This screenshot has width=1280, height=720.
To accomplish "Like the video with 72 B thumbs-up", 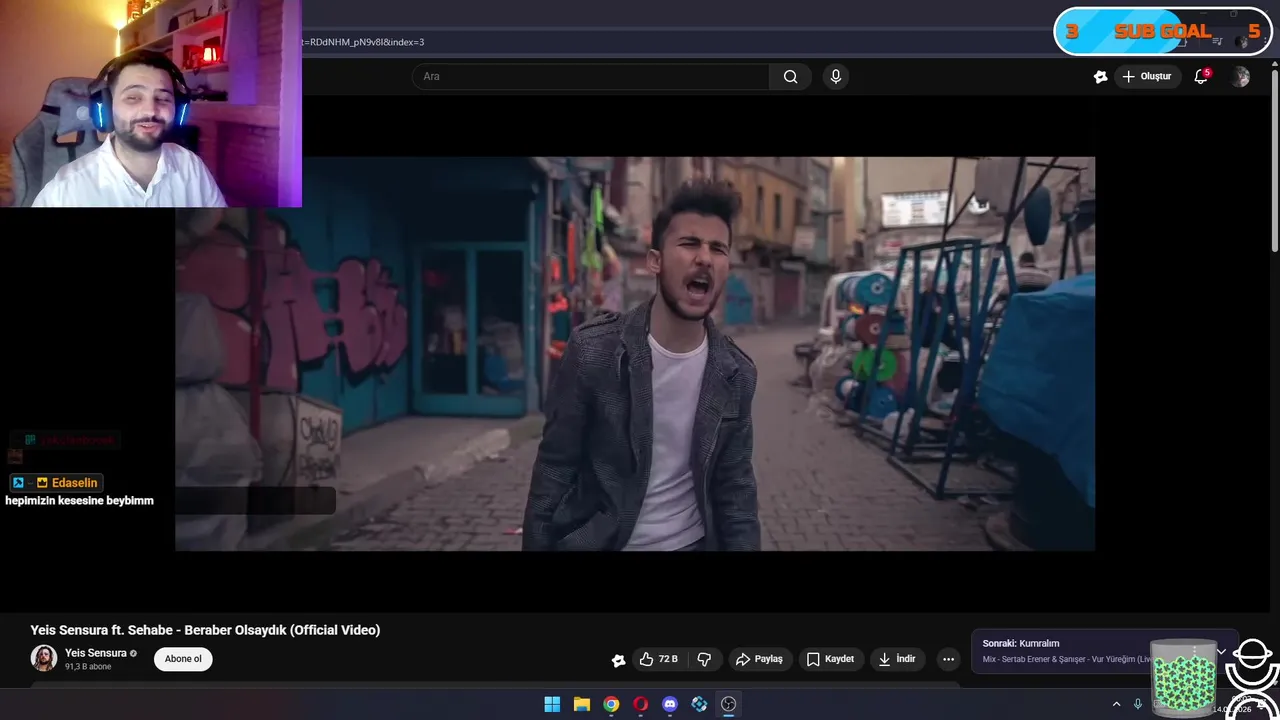I will coord(658,659).
